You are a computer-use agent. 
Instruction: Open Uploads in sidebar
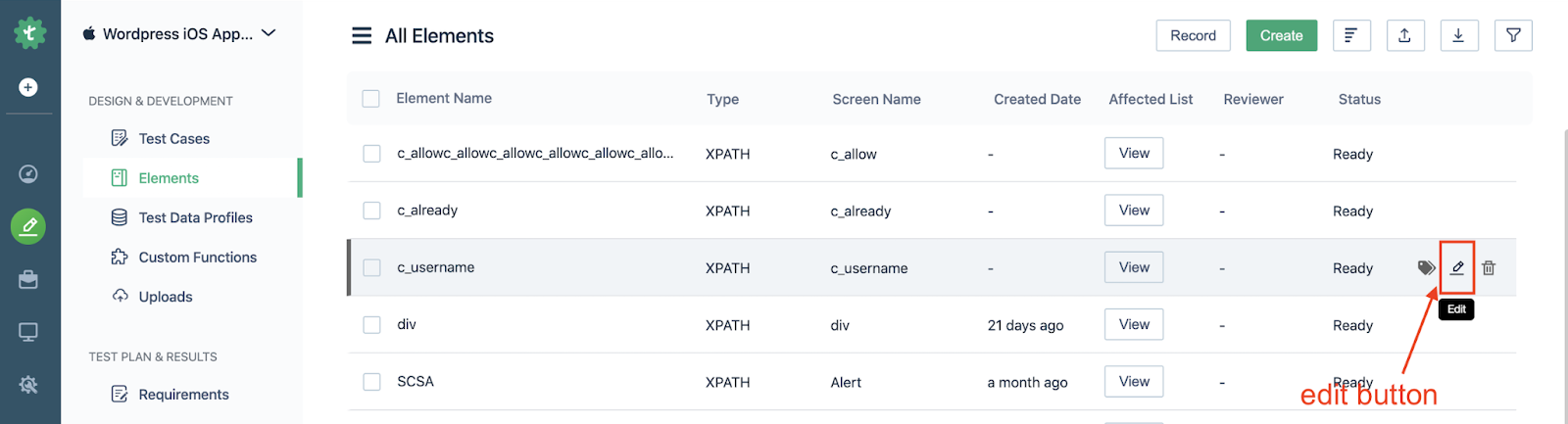click(166, 297)
